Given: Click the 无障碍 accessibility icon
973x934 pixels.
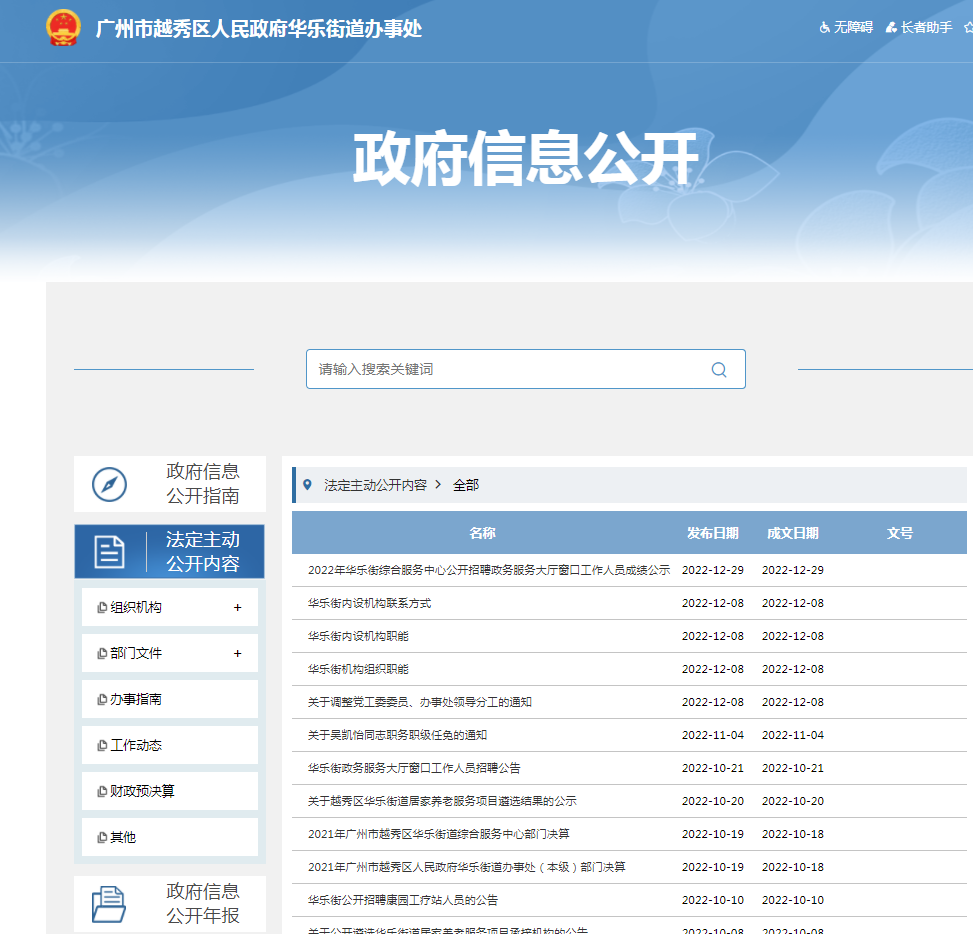Looking at the screenshot, I should [x=825, y=28].
